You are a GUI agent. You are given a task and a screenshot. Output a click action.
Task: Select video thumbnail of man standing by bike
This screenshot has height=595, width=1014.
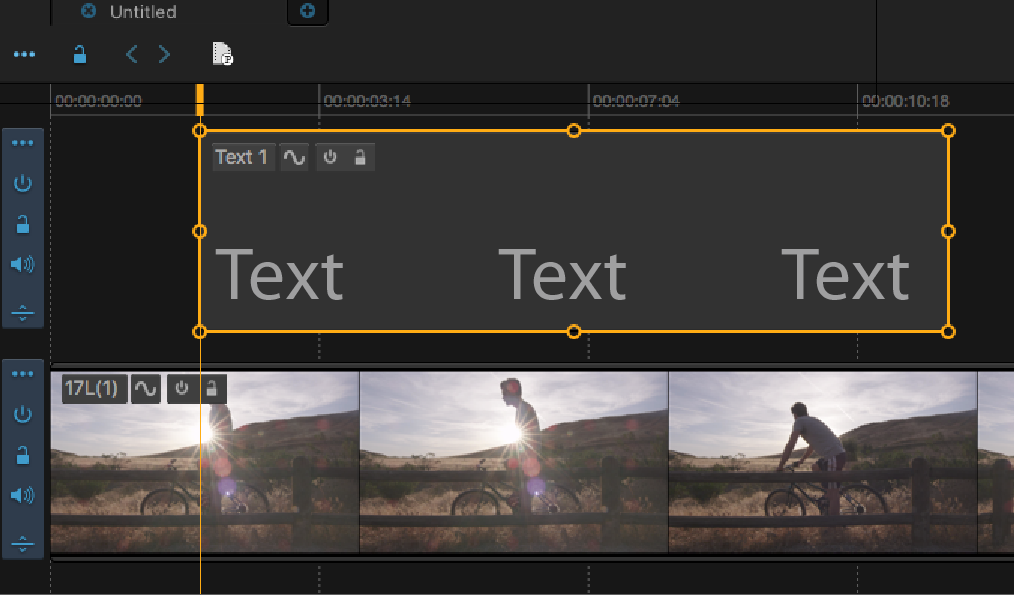[514, 462]
